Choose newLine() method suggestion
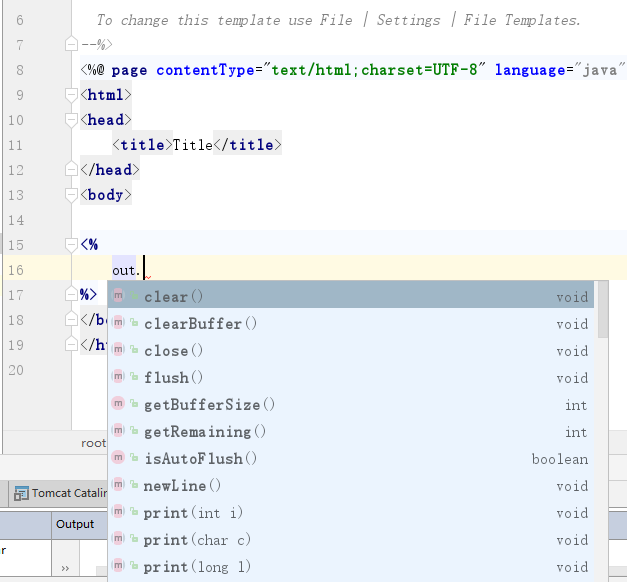The image size is (627, 582). click(x=351, y=486)
